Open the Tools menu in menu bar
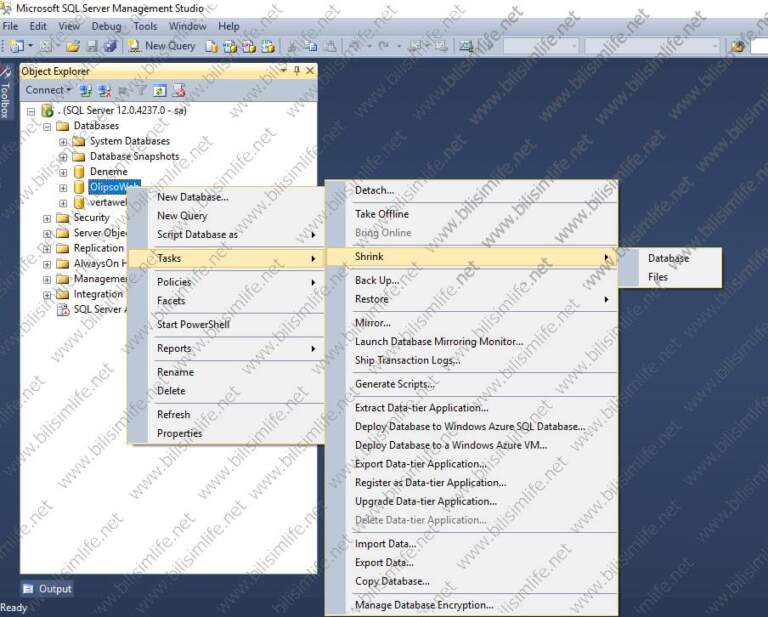 (x=145, y=26)
